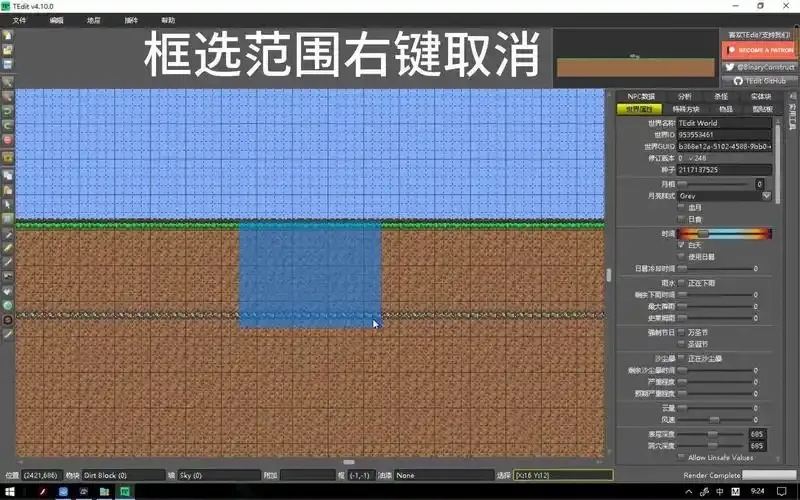Viewport: 800px width, 500px height.
Task: Click the green Undo arrow icon
Action: pyautogui.click(x=7, y=111)
